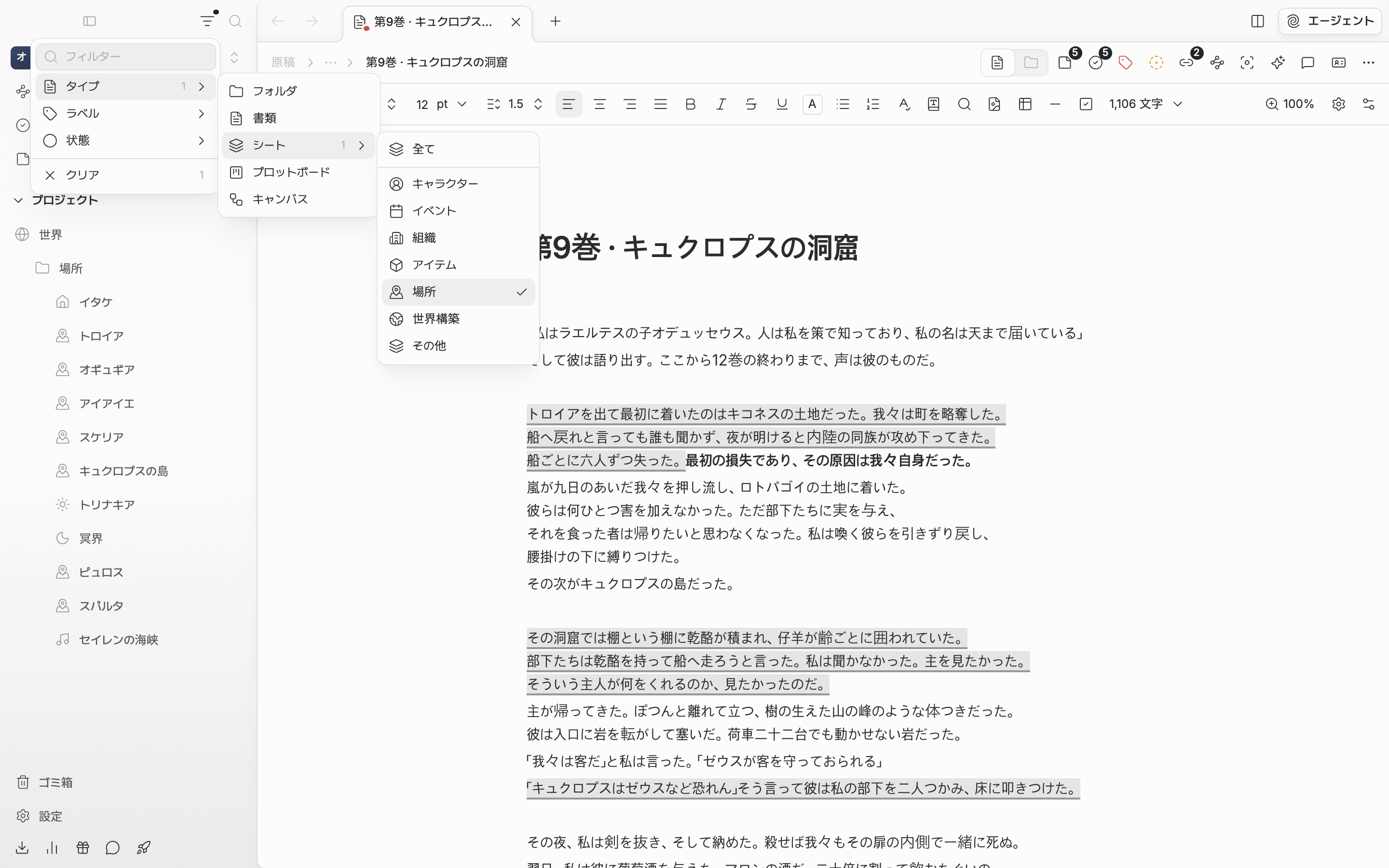Choose 世界構築 in sheet submenu
This screenshot has height=868, width=1389.
coord(458,319)
